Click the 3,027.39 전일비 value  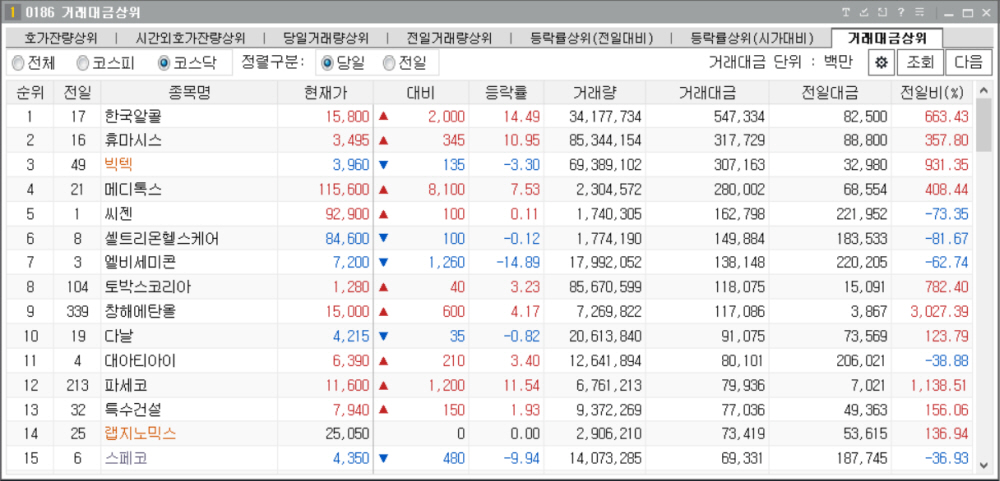pyautogui.click(x=940, y=312)
